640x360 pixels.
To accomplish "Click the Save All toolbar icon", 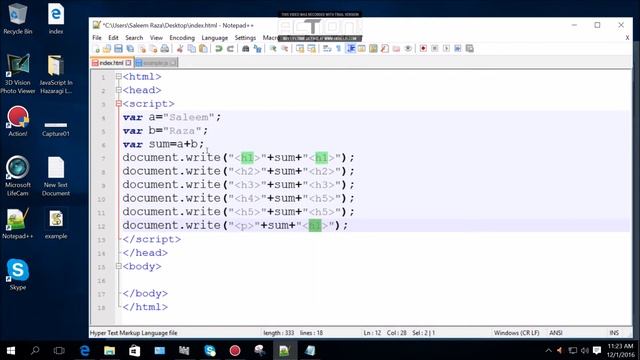I will 130,49.
